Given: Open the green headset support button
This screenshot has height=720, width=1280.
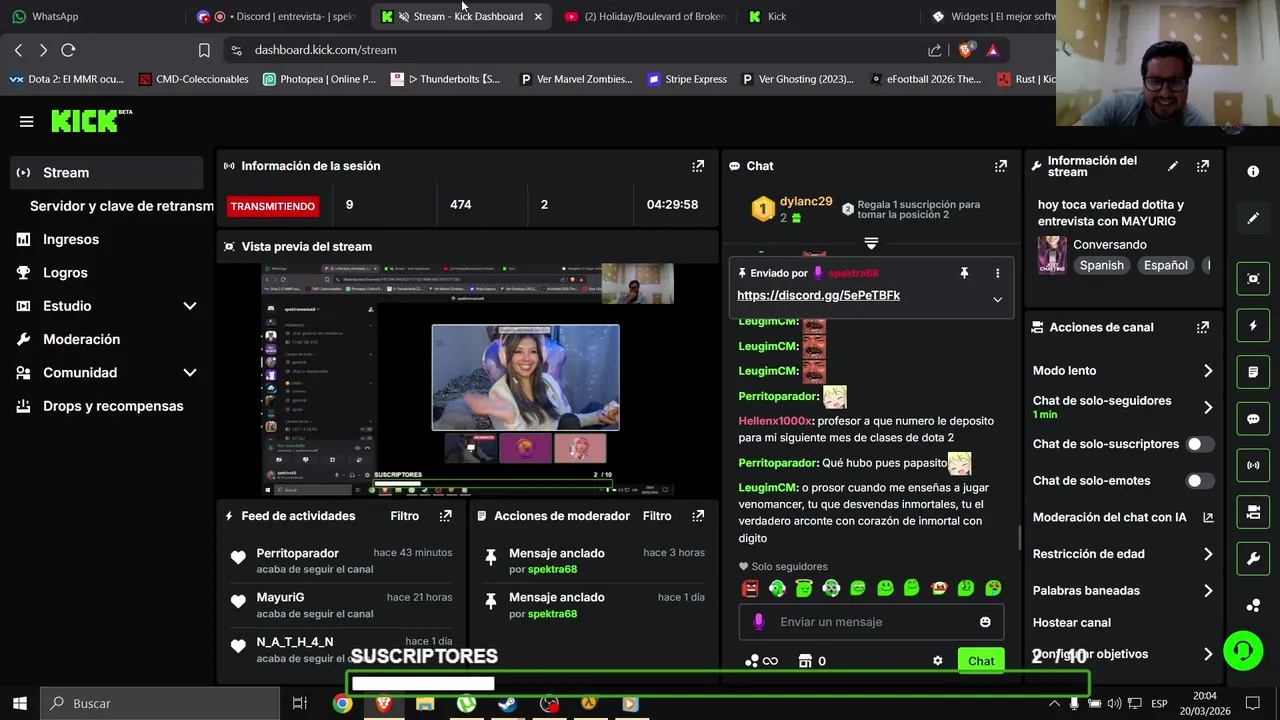Looking at the screenshot, I should coord(1243,652).
